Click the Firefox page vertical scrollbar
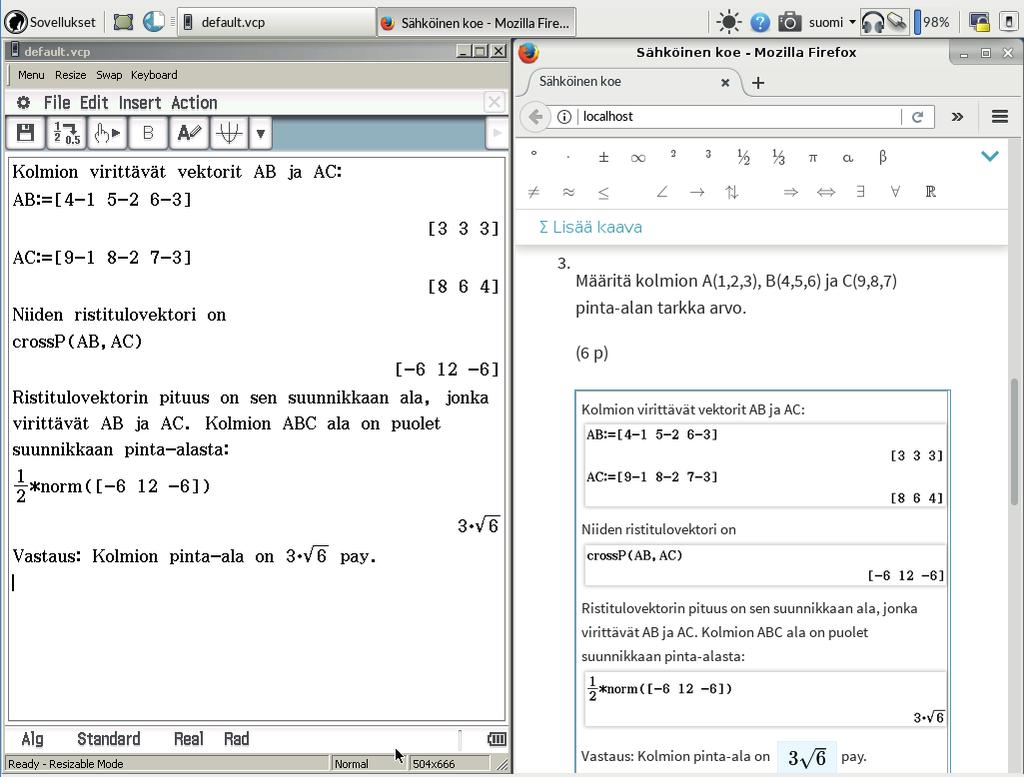The height and width of the screenshot is (777, 1024). click(x=1014, y=441)
